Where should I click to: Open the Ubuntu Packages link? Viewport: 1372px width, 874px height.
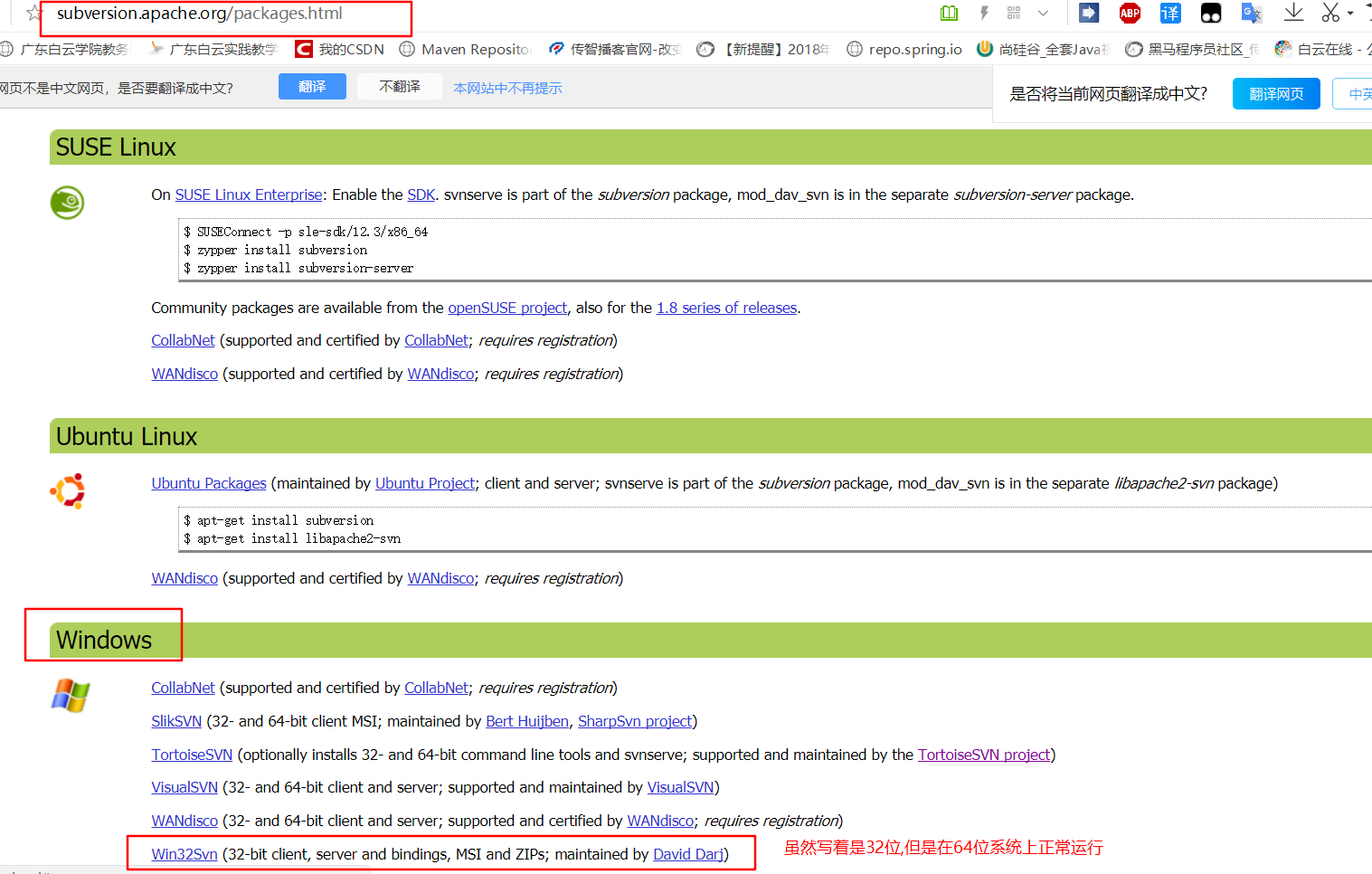pos(209,483)
